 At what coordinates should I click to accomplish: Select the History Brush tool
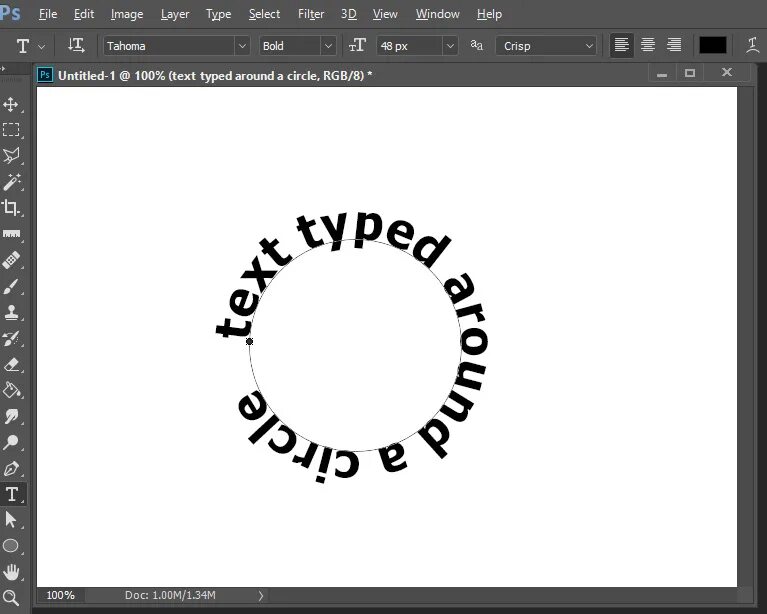(x=11, y=339)
